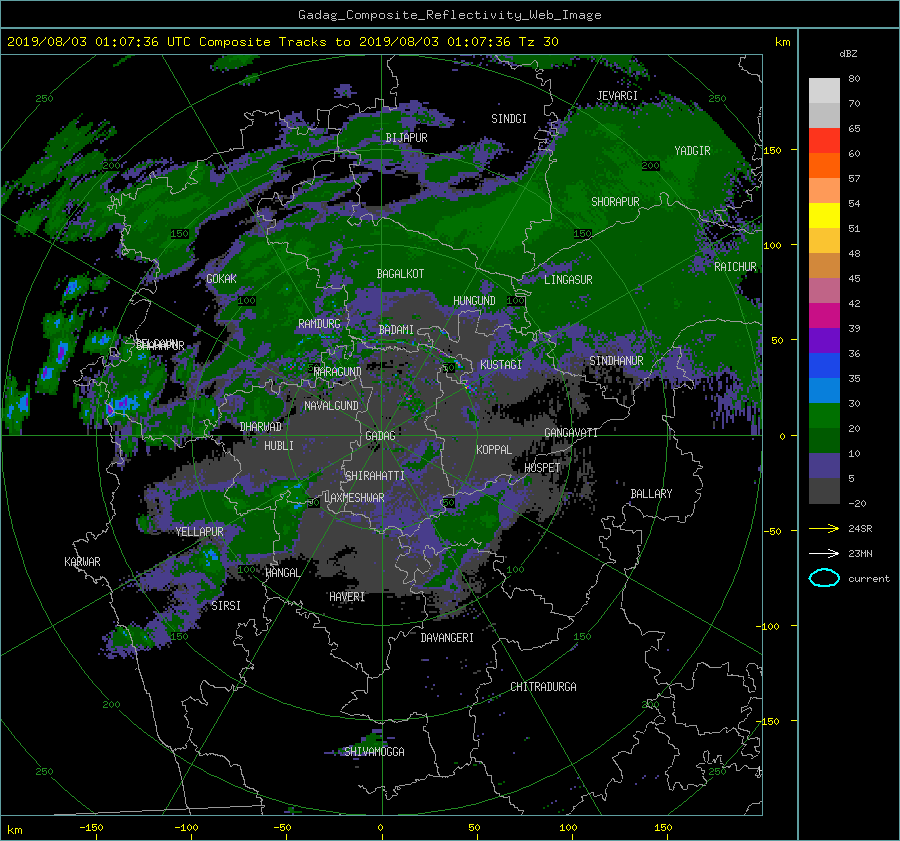Click the cyan ellipse 'current' legend icon
The height and width of the screenshot is (841, 900).
[x=824, y=578]
